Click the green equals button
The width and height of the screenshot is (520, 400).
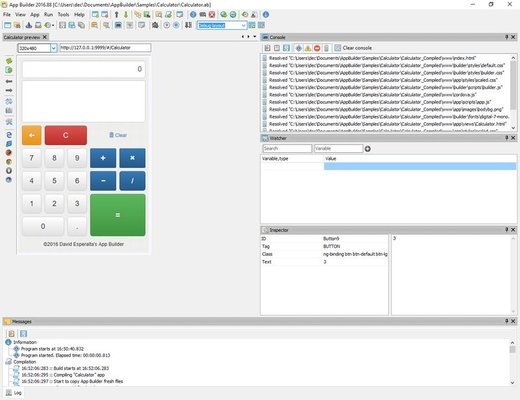[118, 215]
